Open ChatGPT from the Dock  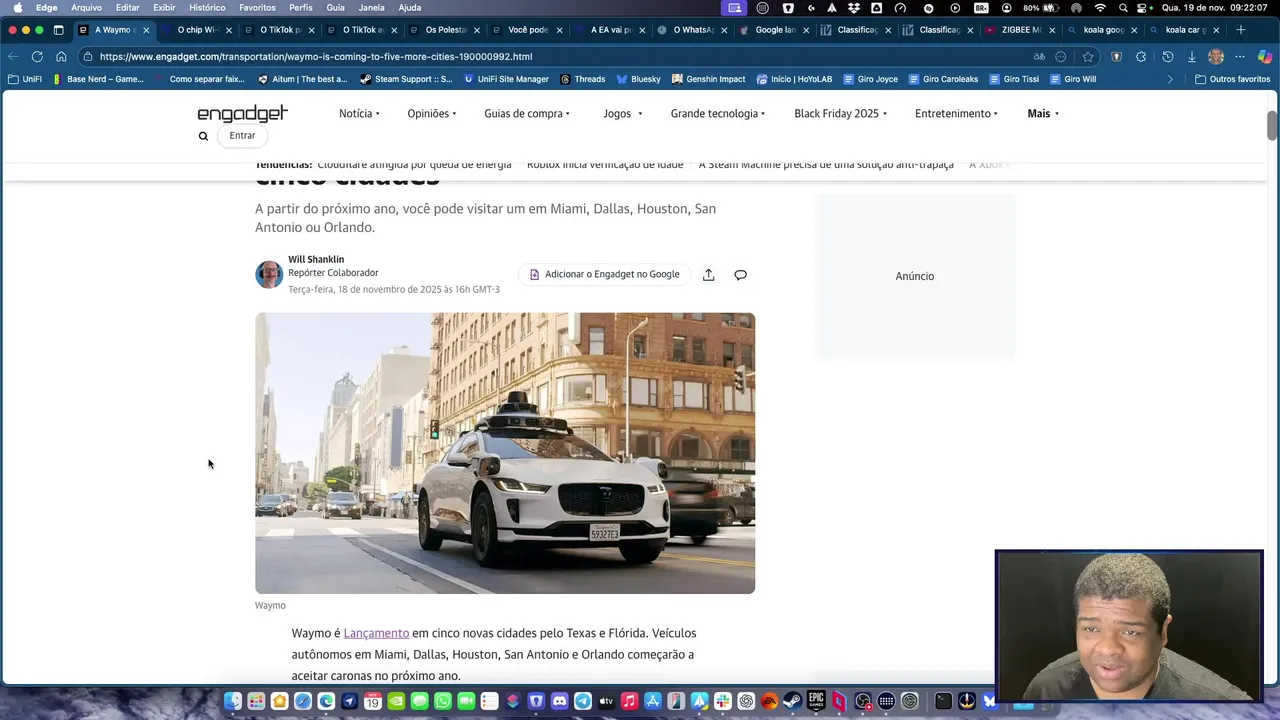click(x=746, y=701)
